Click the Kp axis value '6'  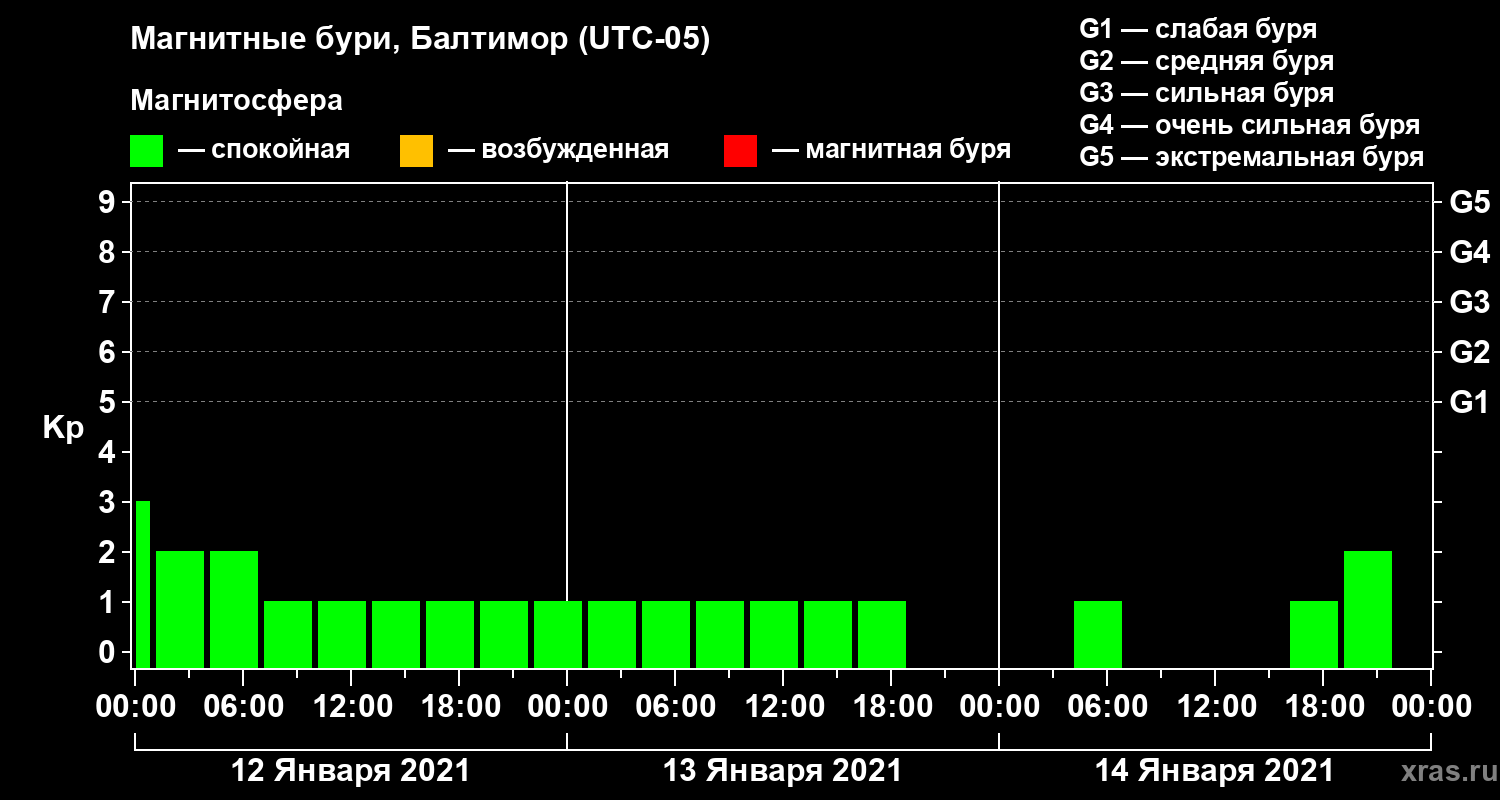click(109, 352)
